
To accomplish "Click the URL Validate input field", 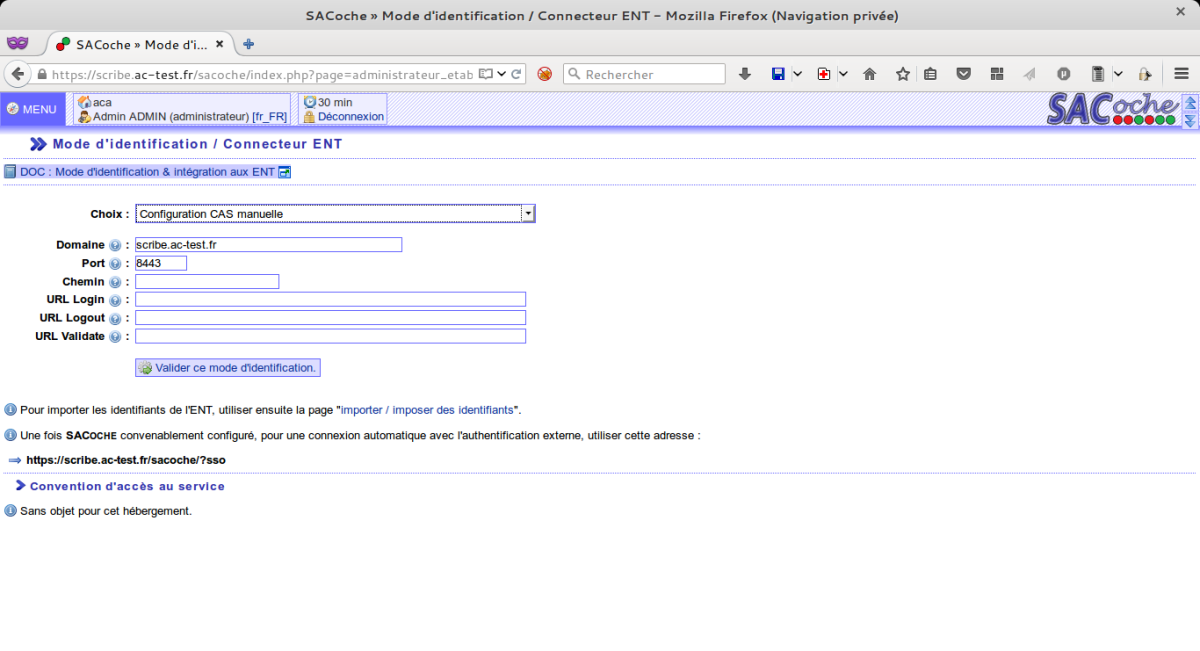I will [x=331, y=336].
